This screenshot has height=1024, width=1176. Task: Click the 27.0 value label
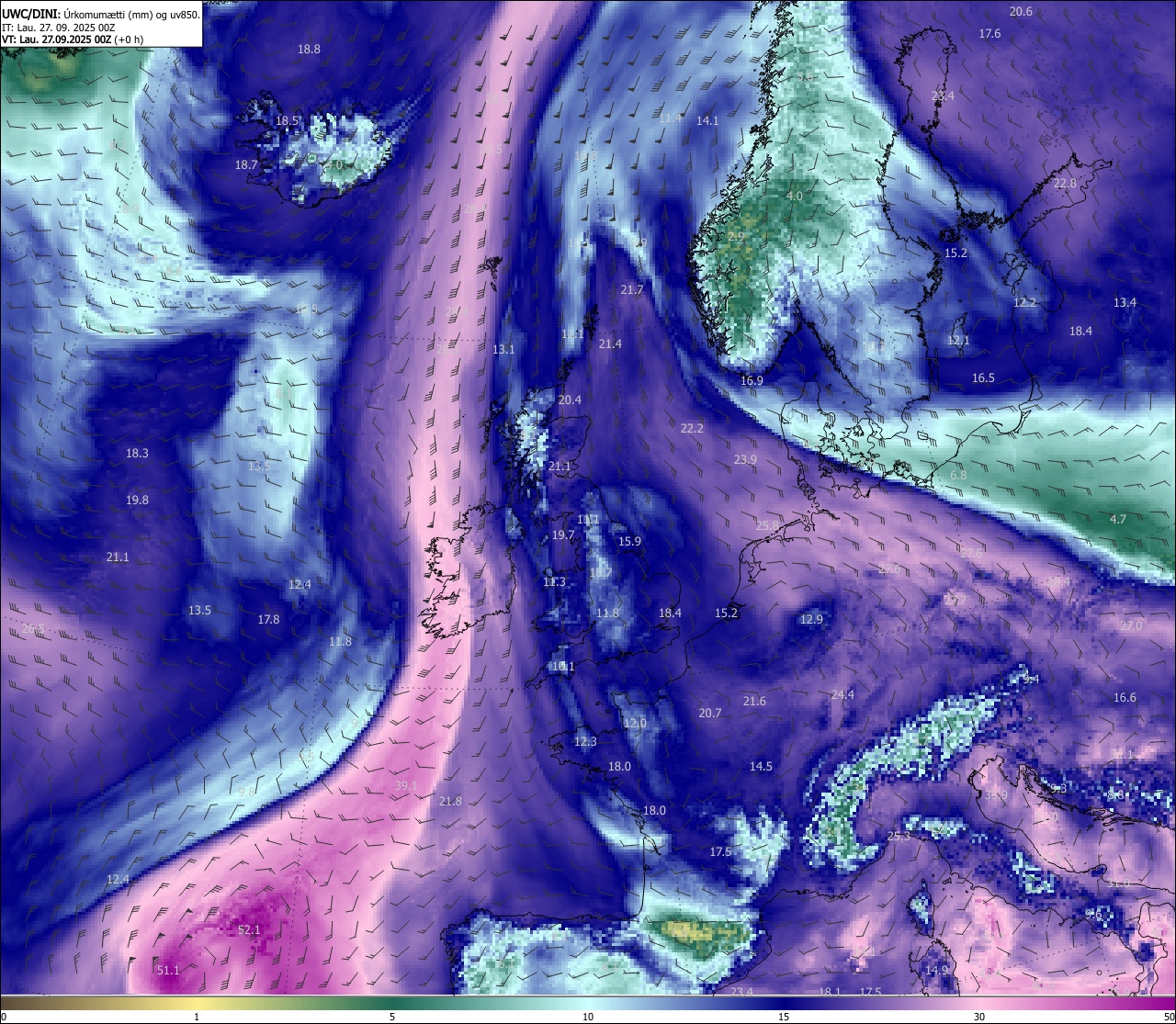[1131, 626]
